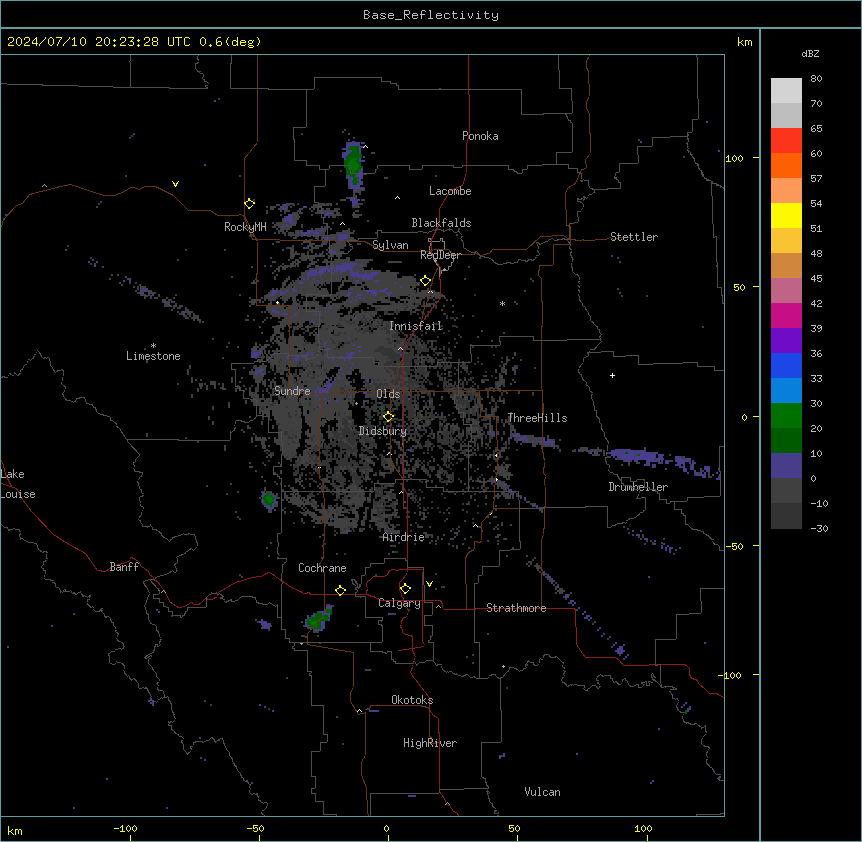This screenshot has width=862, height=842.
Task: Click the Vulcan city label
Action: pos(543,792)
